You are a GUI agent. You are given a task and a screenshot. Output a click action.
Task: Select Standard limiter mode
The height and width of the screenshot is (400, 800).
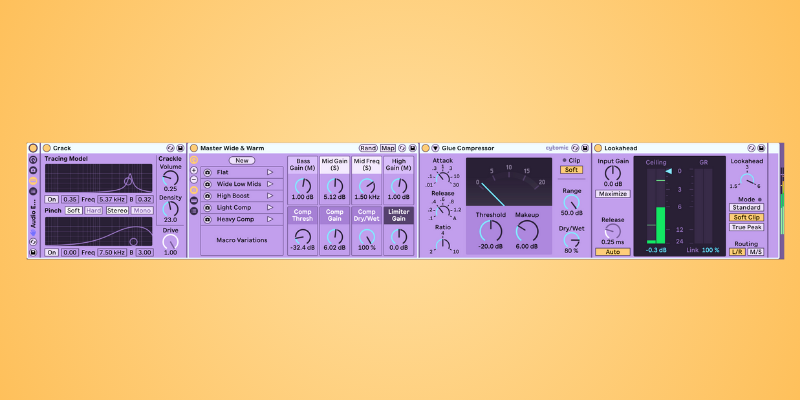pyautogui.click(x=746, y=208)
